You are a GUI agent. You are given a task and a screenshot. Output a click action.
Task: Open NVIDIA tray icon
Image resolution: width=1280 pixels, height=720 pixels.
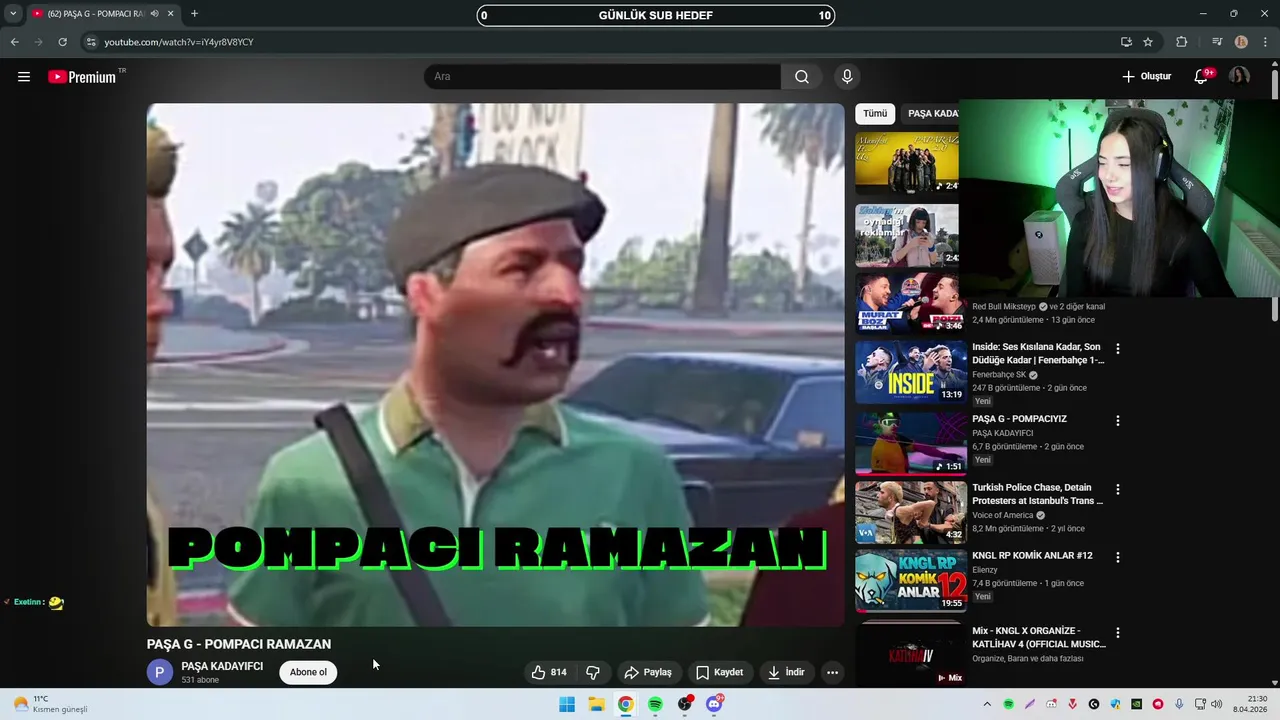(1137, 704)
